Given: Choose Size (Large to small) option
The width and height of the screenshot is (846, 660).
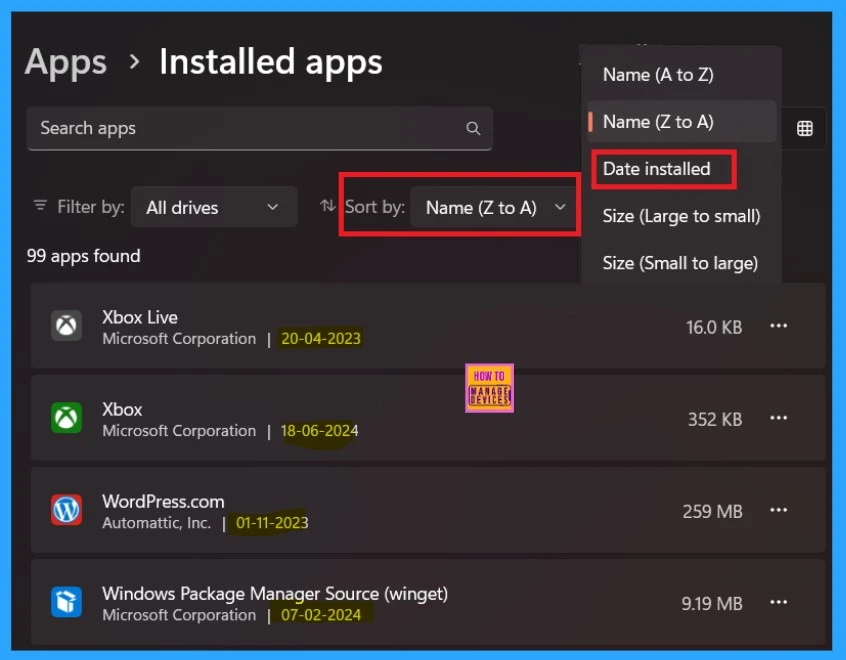Looking at the screenshot, I should click(x=681, y=216).
